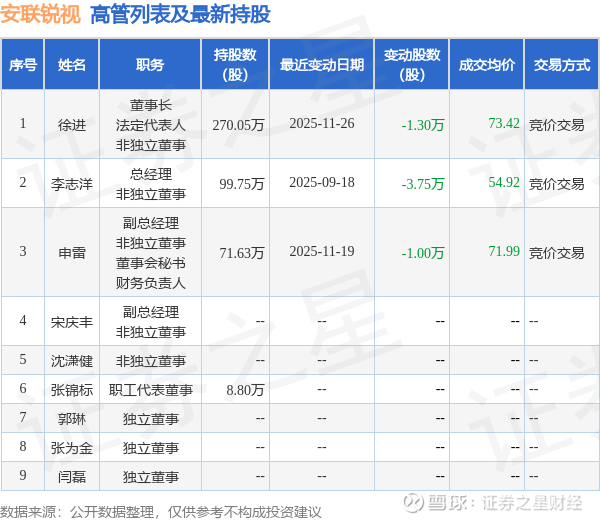Sort by 持股数(股) column header
Viewport: 600px width, 521px height.
tap(235, 65)
